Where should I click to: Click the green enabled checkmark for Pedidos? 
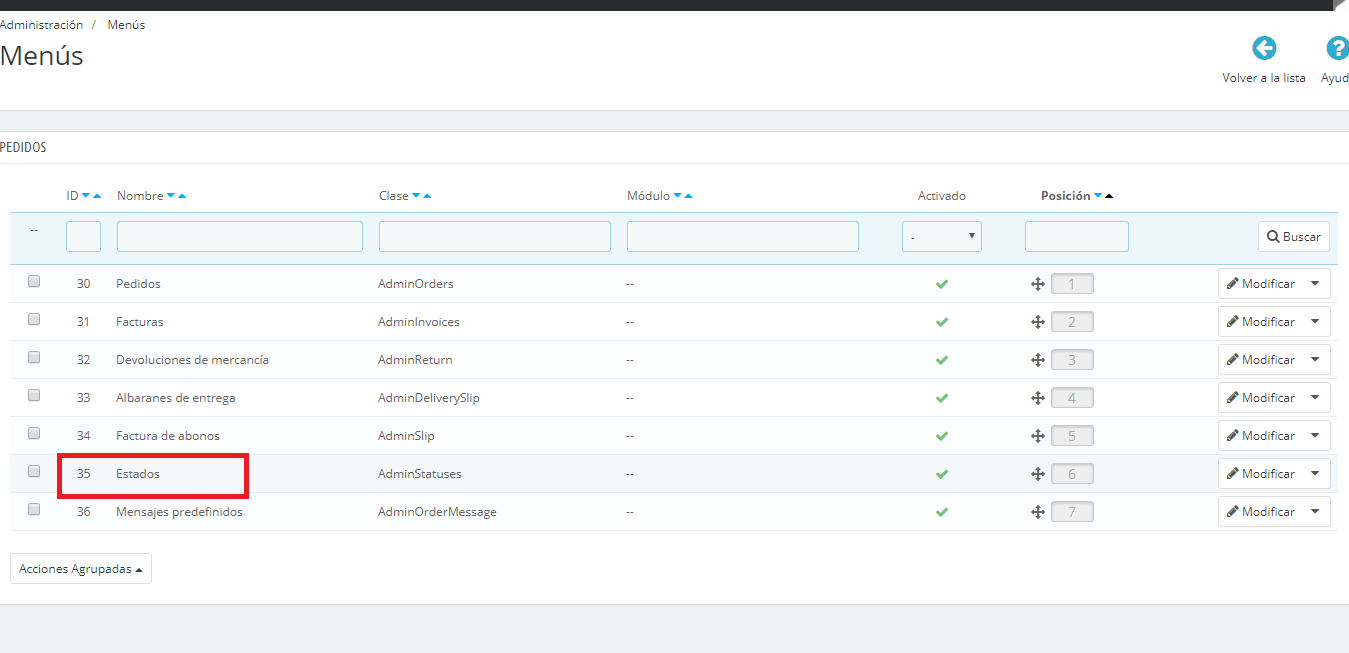click(941, 284)
